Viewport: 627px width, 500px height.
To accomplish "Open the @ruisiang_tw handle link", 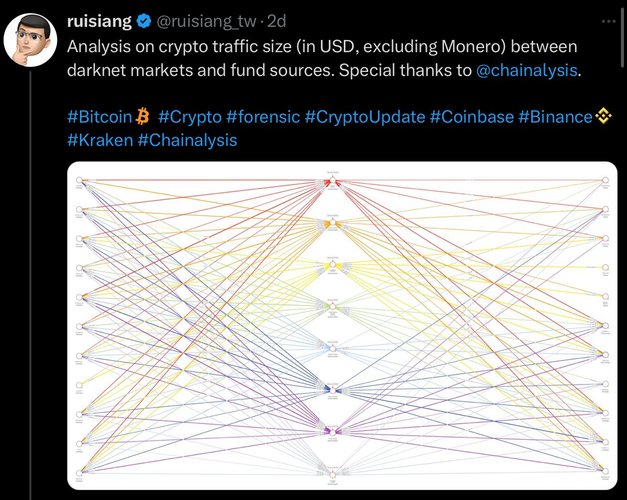I will 205,21.
